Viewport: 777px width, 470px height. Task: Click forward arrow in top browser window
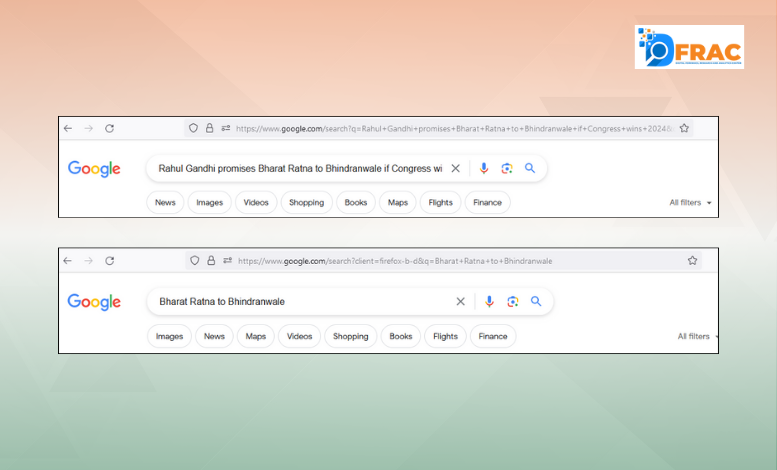pyautogui.click(x=89, y=128)
